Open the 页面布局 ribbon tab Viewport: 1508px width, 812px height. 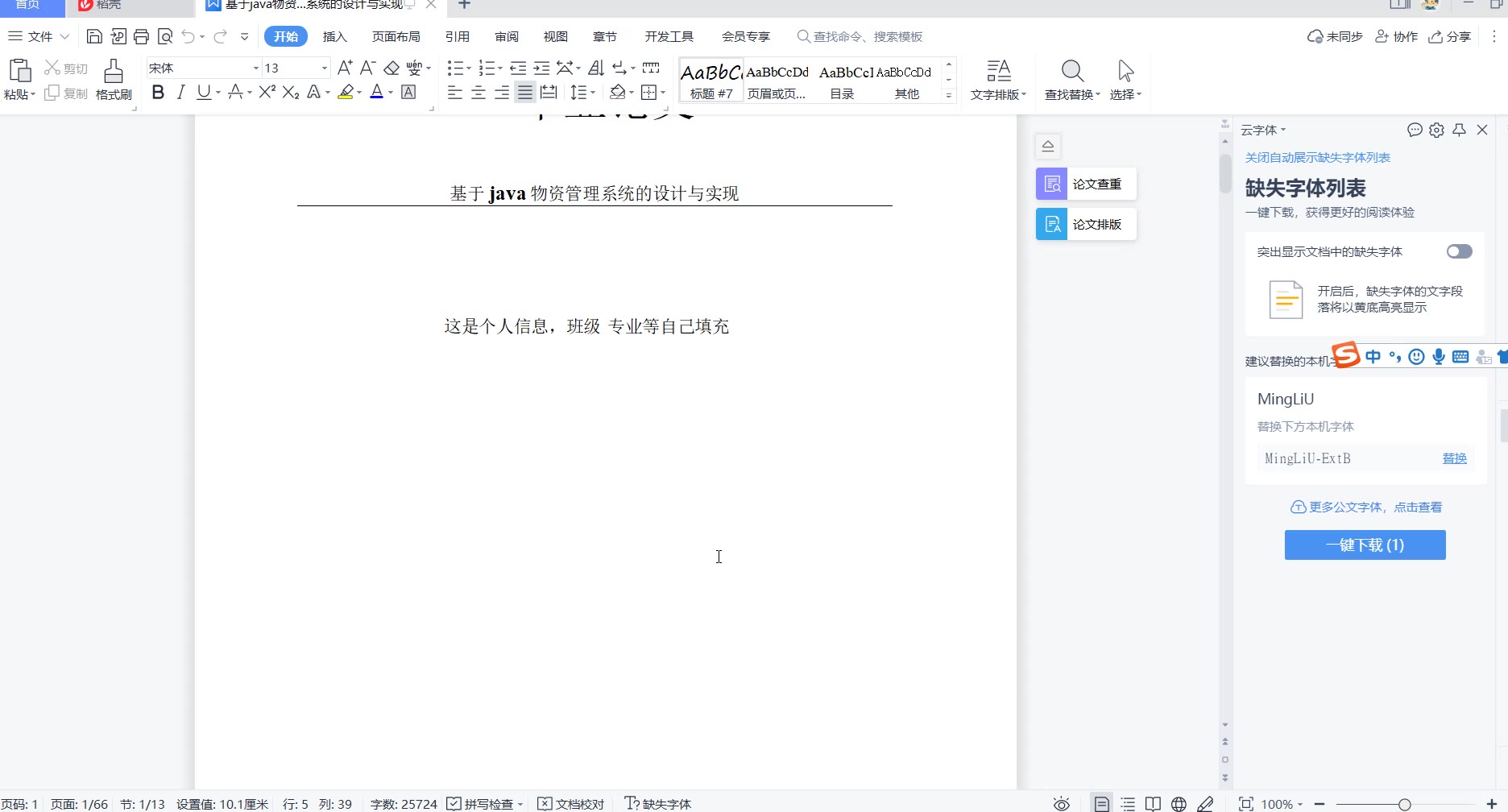pyautogui.click(x=396, y=36)
